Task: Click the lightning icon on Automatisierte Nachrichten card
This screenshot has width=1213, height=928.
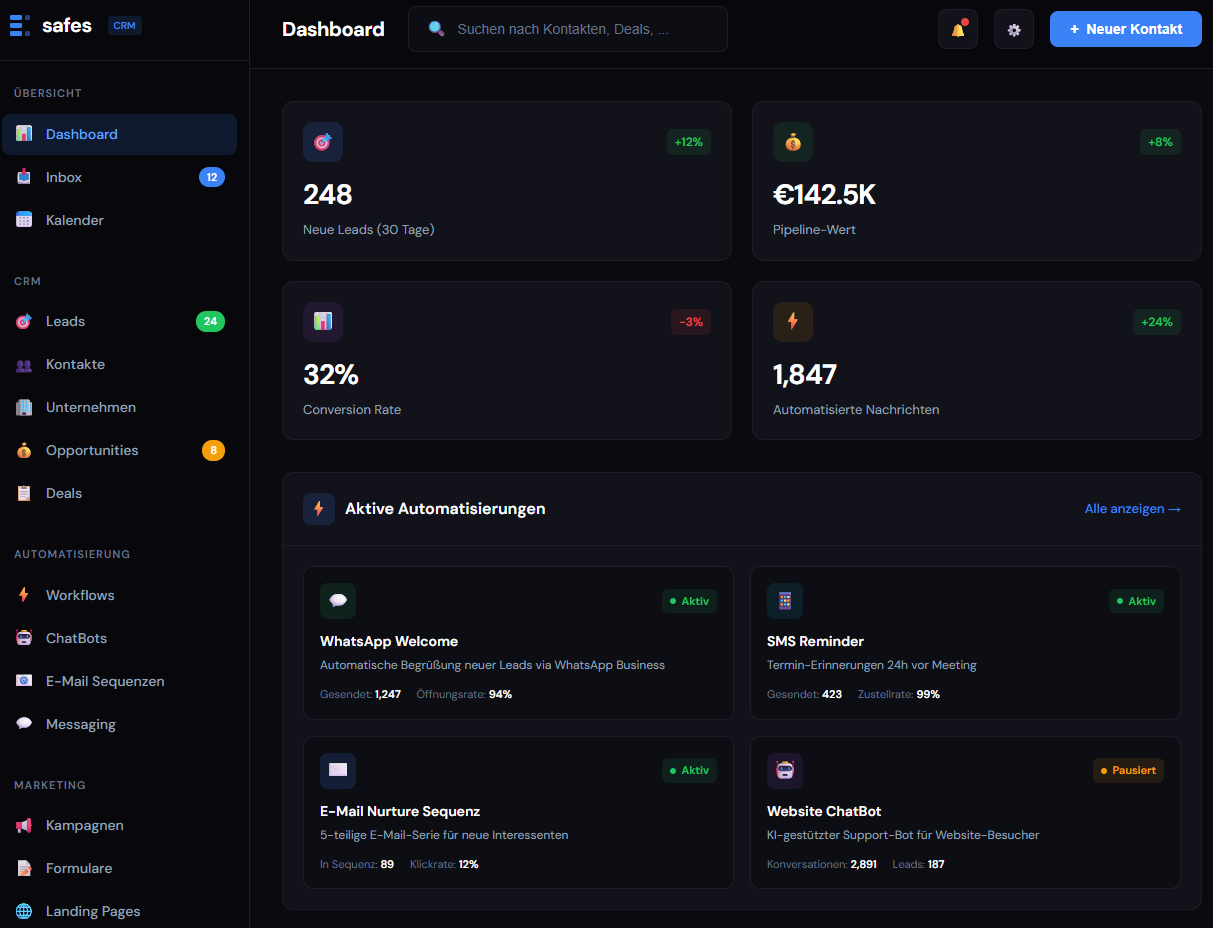Action: tap(793, 322)
